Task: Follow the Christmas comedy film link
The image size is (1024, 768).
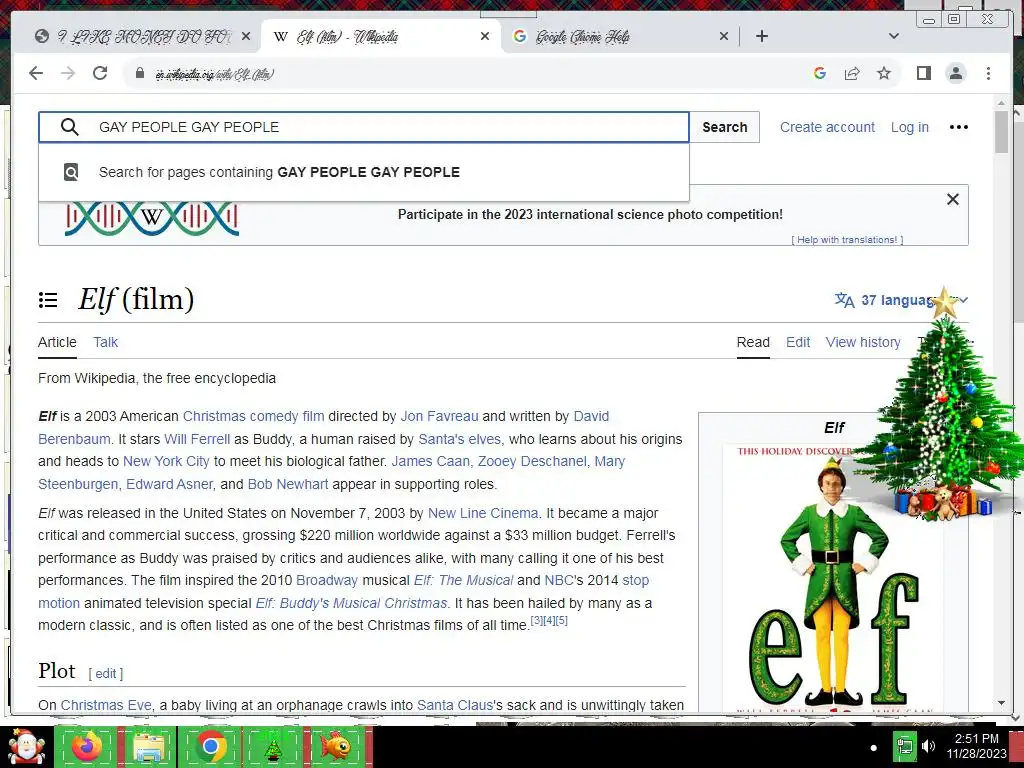Action: click(253, 416)
